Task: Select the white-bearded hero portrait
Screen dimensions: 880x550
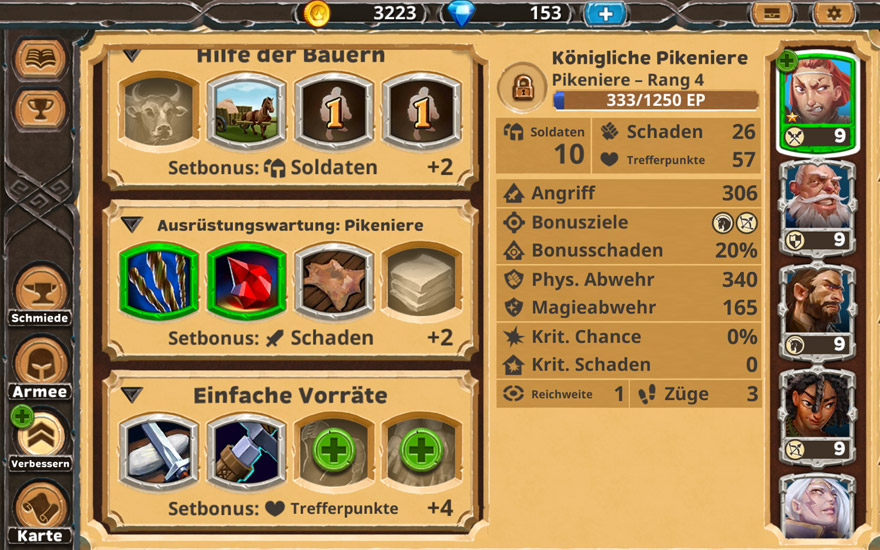Action: pyautogui.click(x=818, y=207)
